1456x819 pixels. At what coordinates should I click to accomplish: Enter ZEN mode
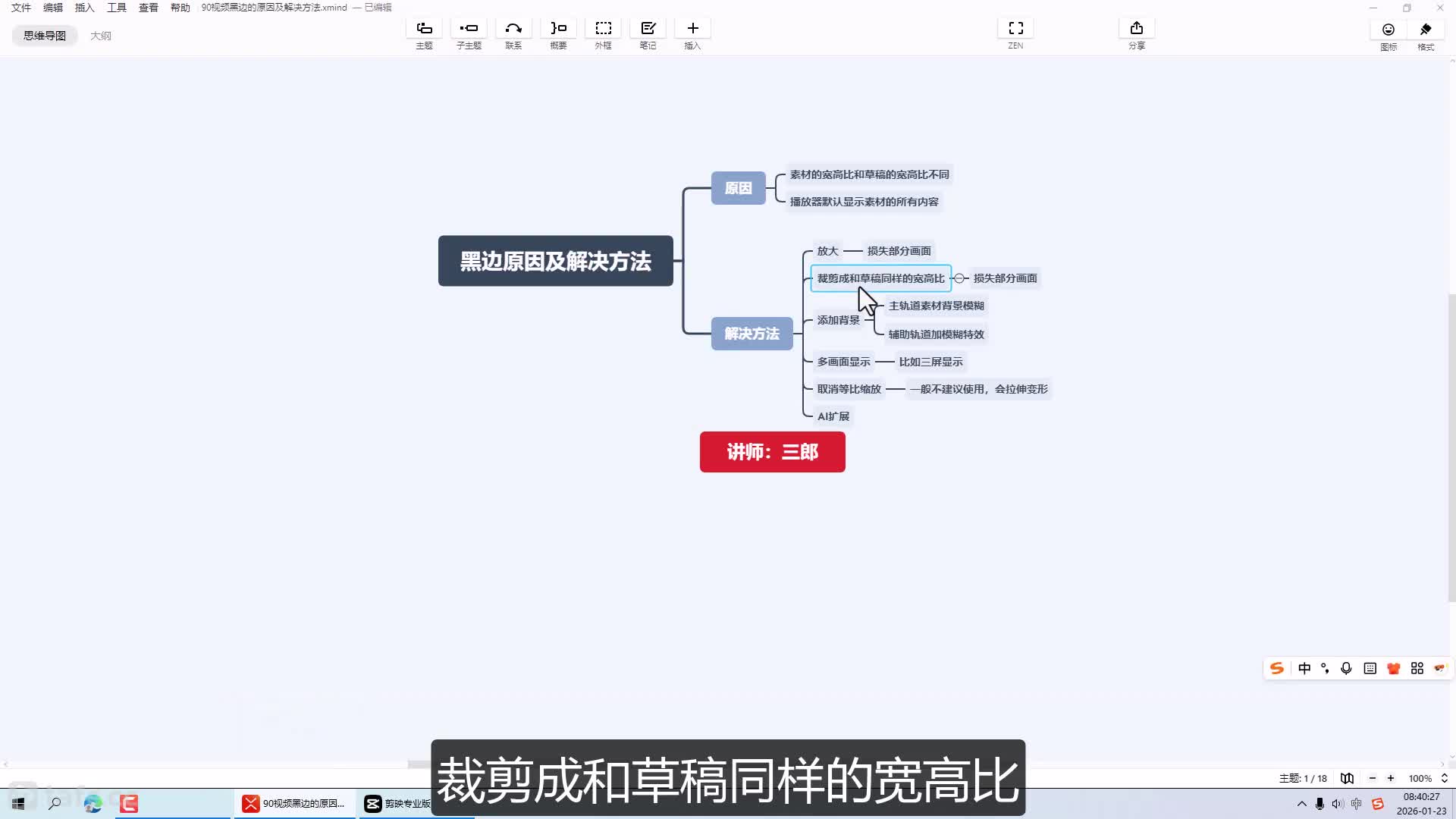pyautogui.click(x=1015, y=29)
